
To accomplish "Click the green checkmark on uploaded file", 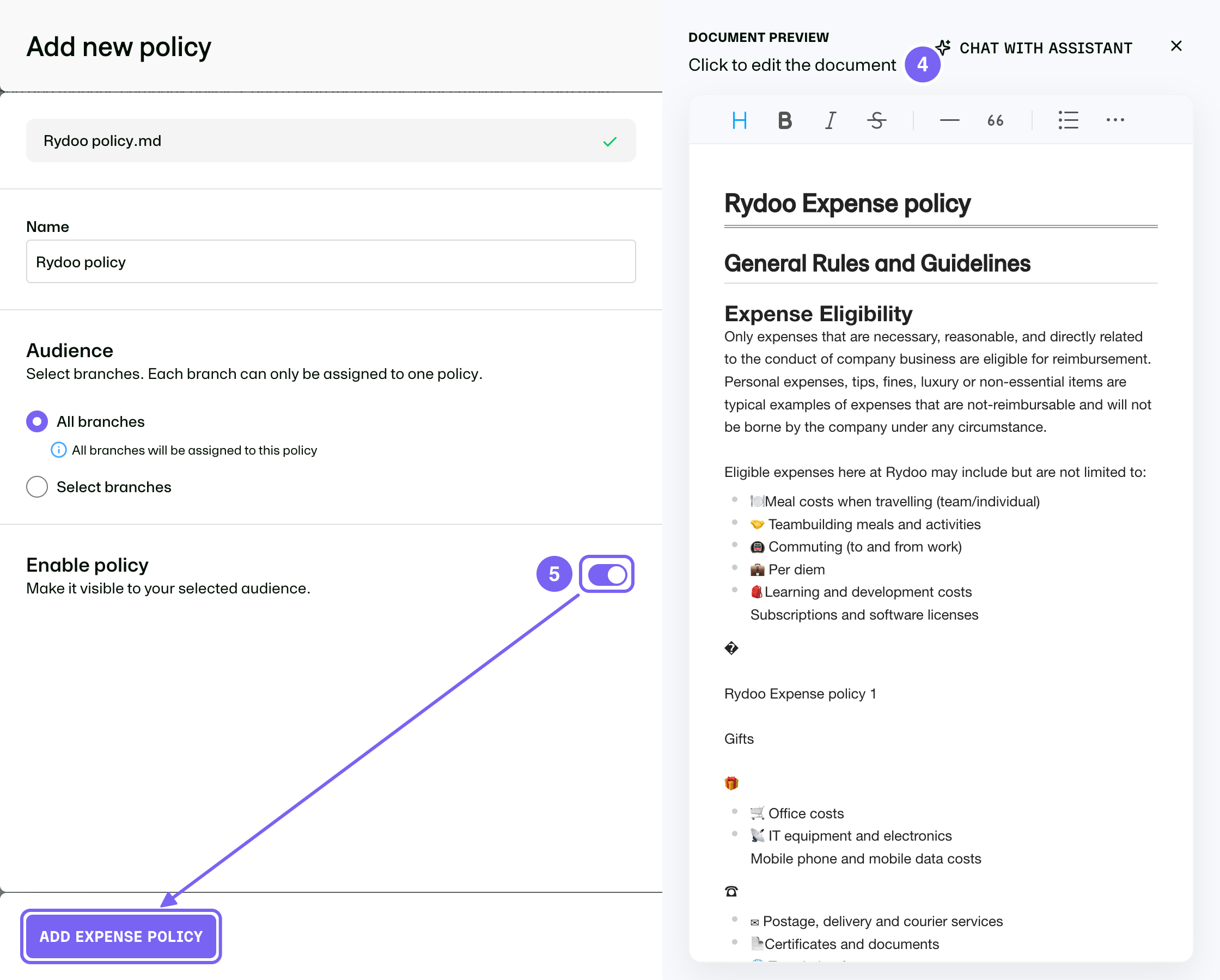I will [609, 142].
